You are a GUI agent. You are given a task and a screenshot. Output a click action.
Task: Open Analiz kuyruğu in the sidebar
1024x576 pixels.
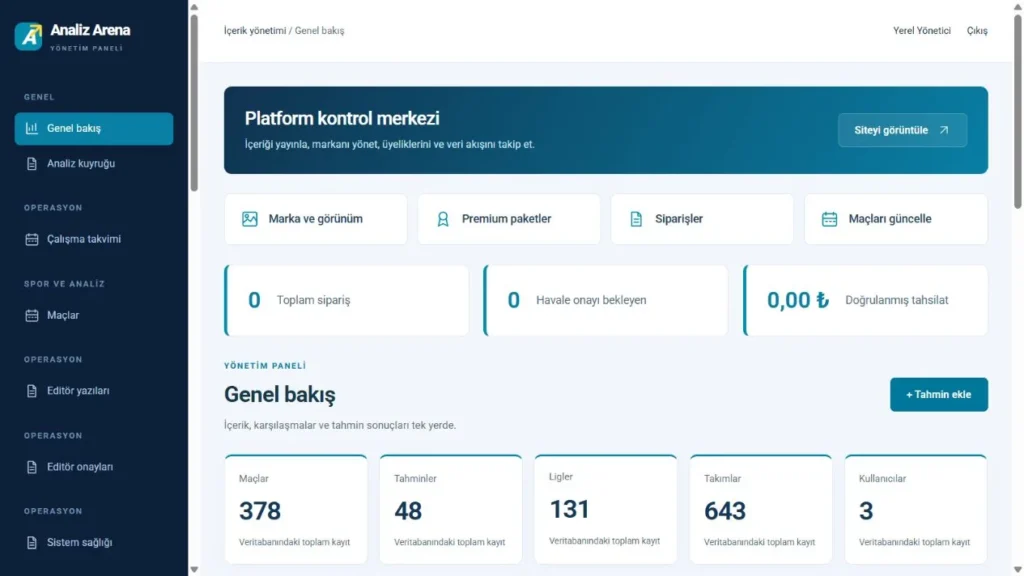(94, 164)
